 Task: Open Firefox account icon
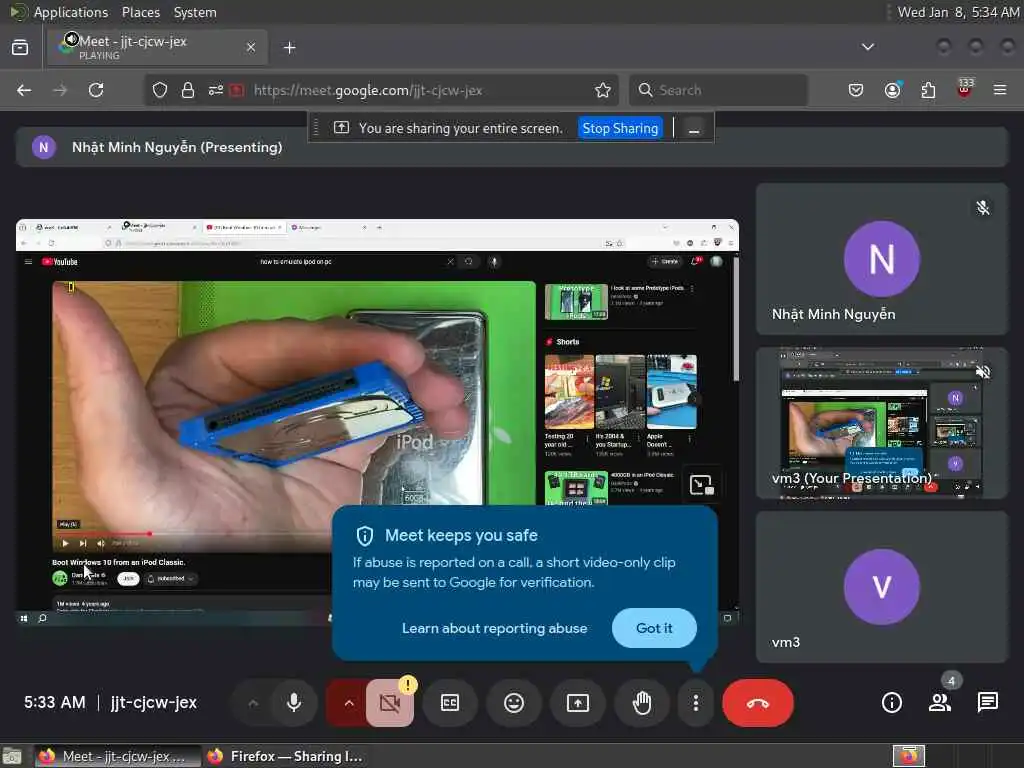892,90
